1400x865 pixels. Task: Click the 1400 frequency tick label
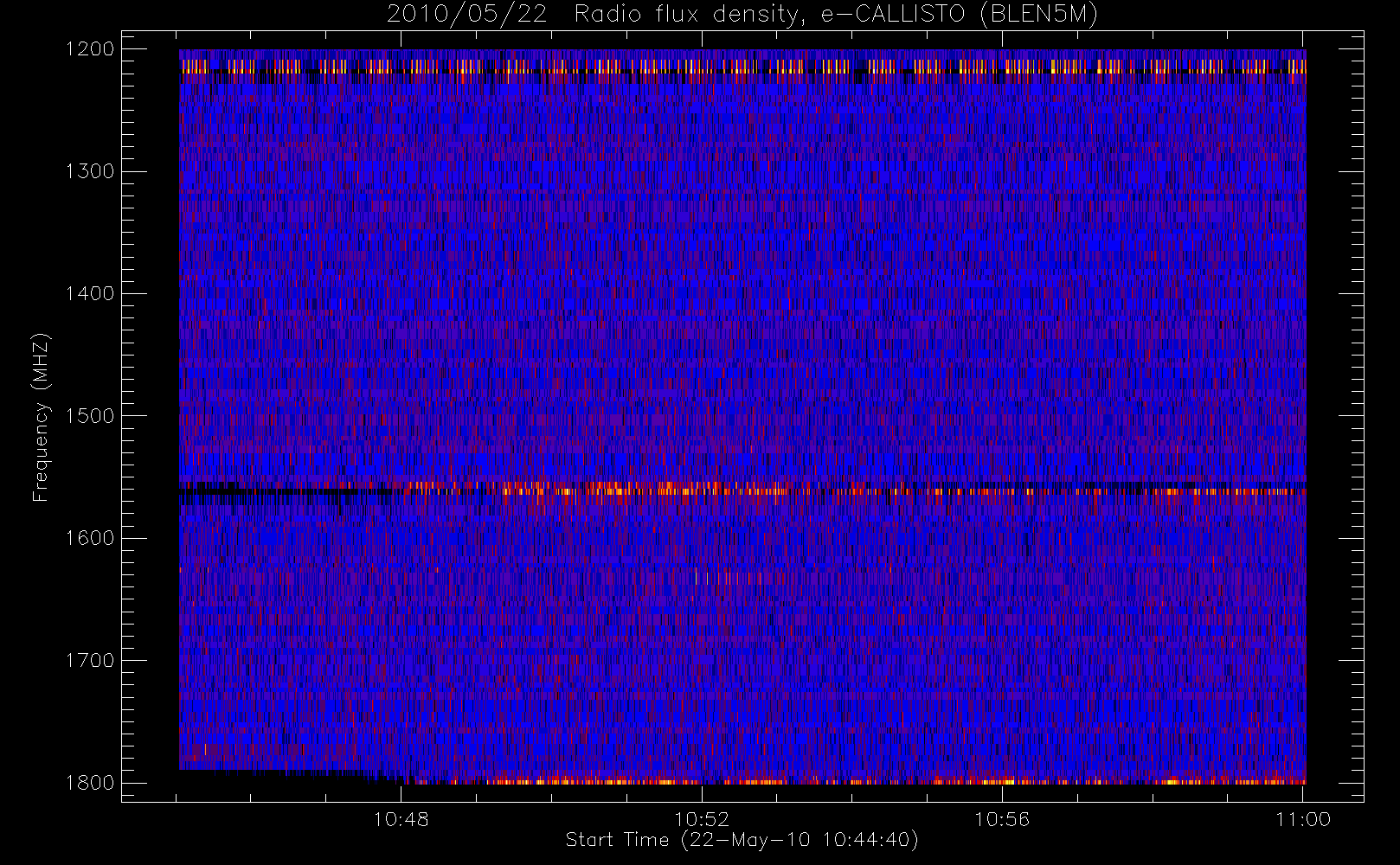click(x=90, y=293)
